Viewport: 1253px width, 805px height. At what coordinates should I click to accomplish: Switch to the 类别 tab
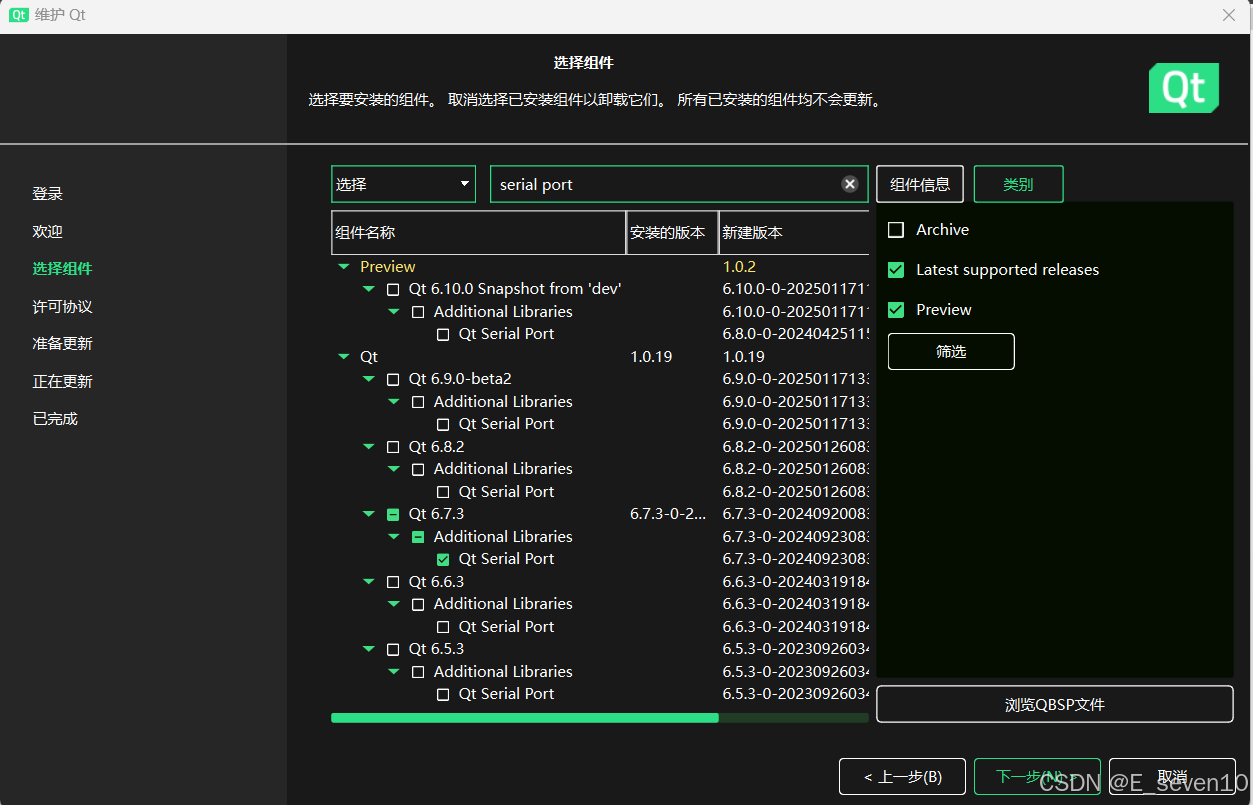pos(1018,184)
